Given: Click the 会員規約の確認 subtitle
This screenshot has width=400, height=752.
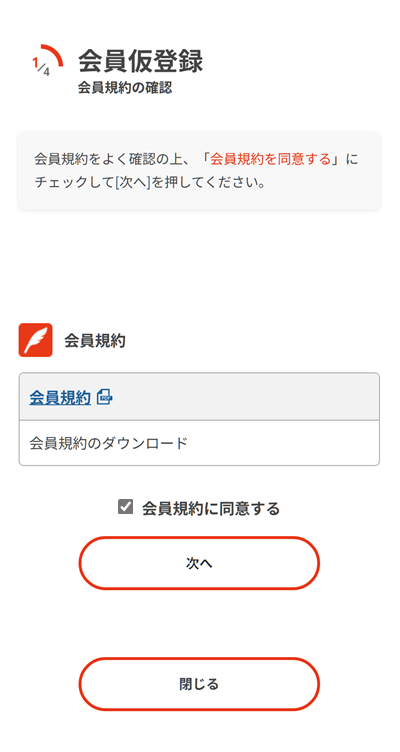Looking at the screenshot, I should click(125, 88).
